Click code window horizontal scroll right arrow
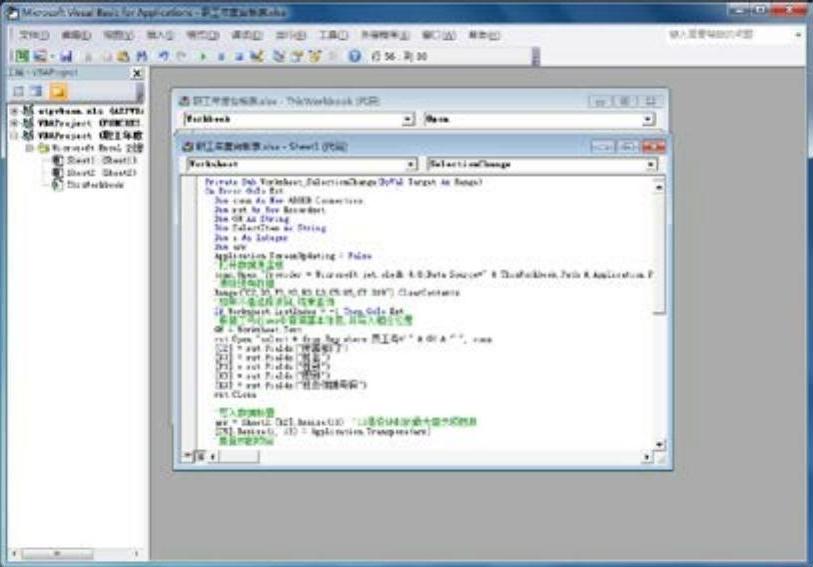 click(x=646, y=457)
